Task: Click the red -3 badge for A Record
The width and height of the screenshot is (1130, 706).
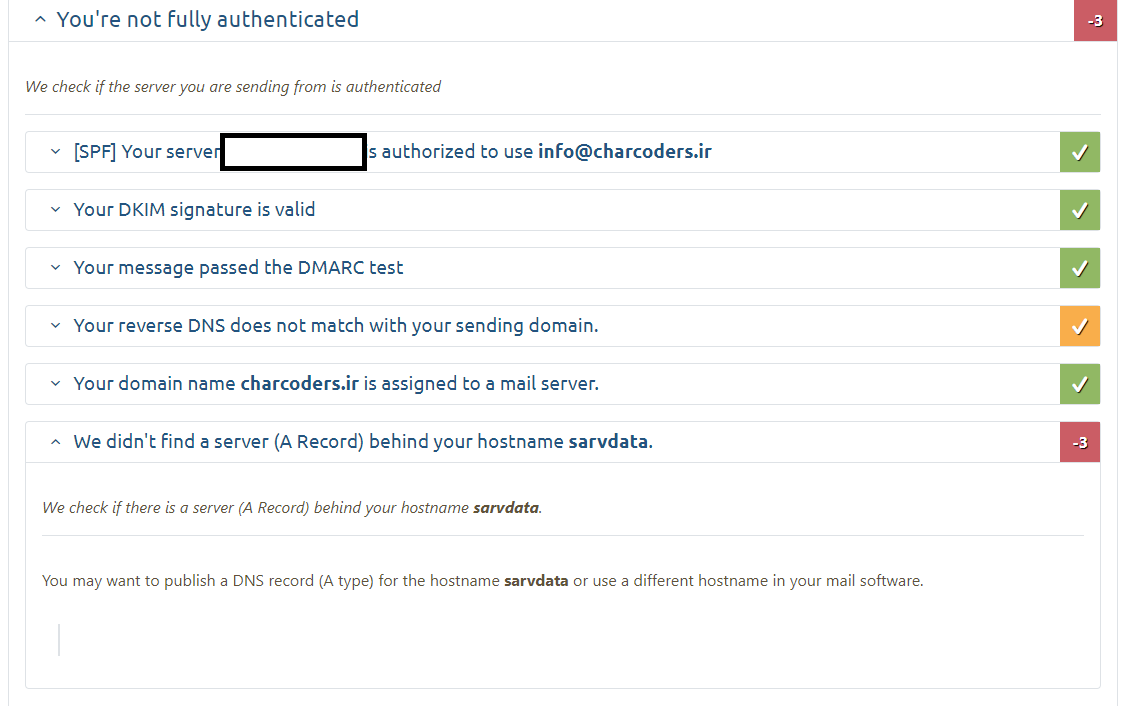Action: point(1080,442)
